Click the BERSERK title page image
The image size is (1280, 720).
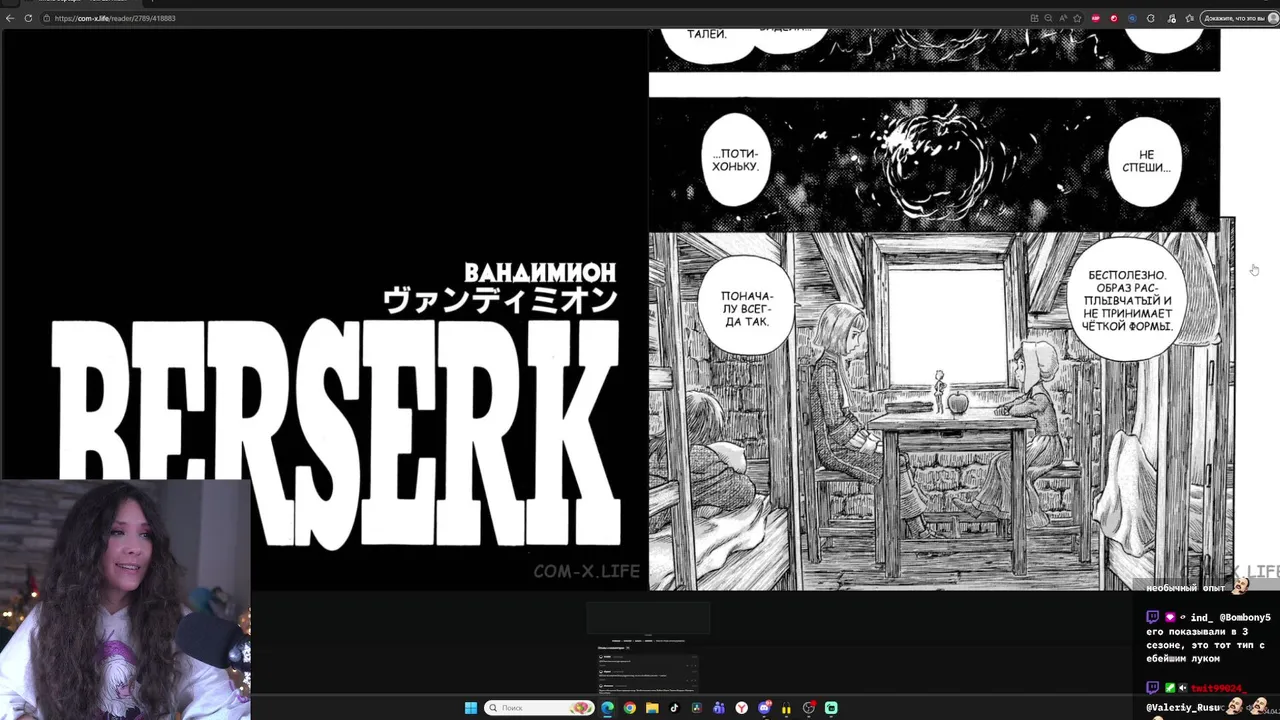click(324, 310)
